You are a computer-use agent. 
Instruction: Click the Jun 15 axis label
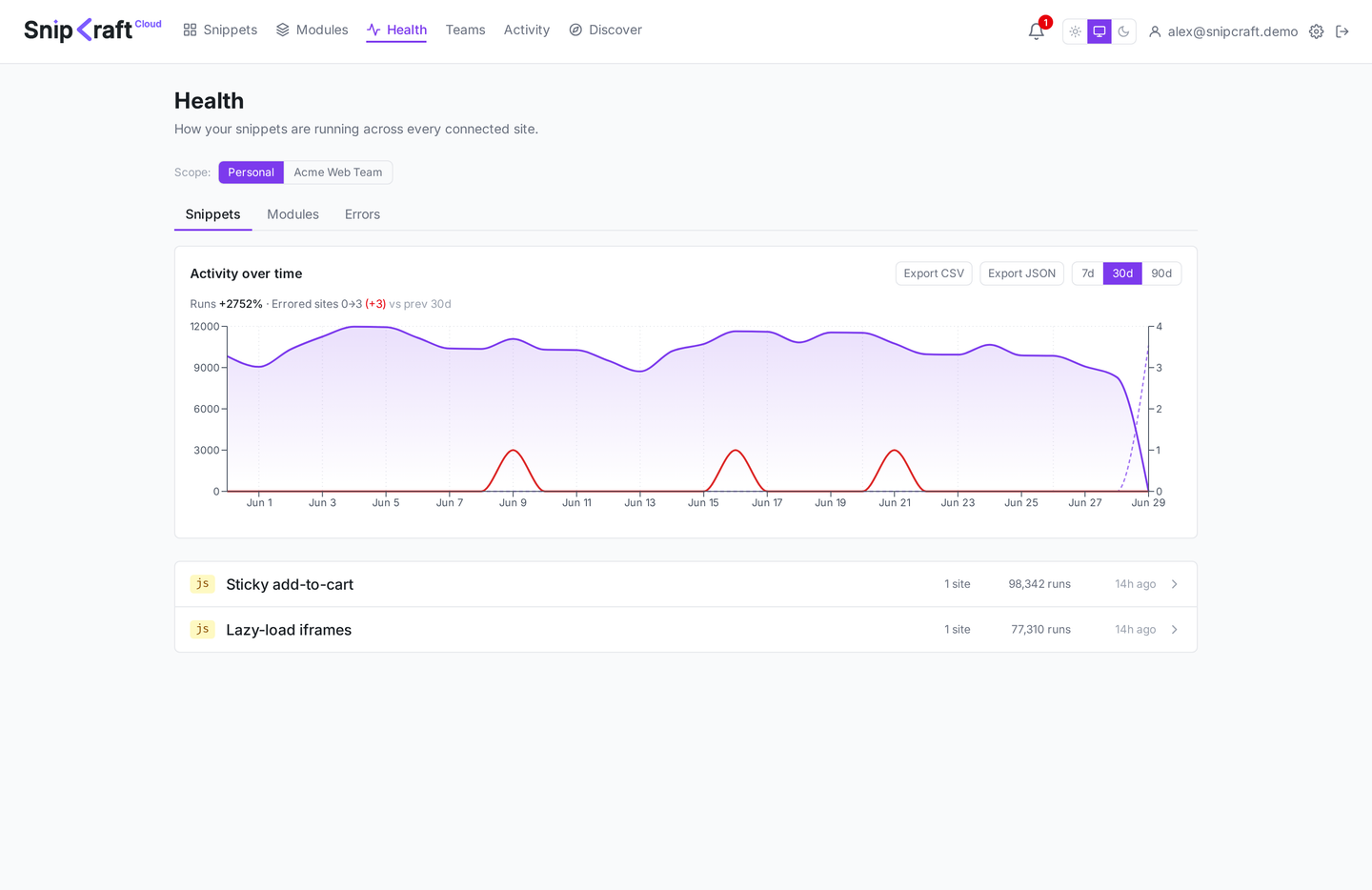[x=703, y=503]
